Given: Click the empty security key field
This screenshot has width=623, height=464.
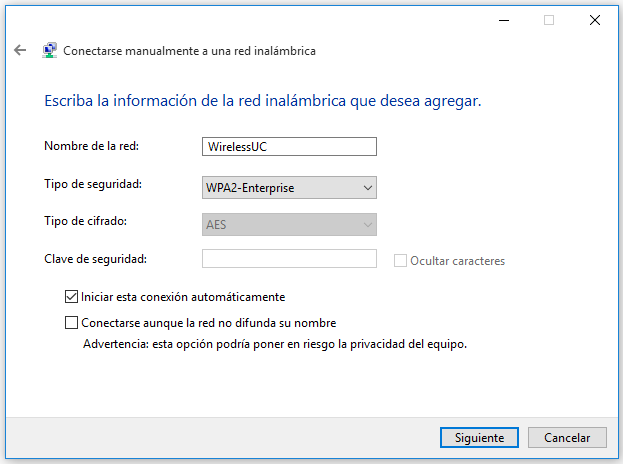Looking at the screenshot, I should click(x=289, y=259).
